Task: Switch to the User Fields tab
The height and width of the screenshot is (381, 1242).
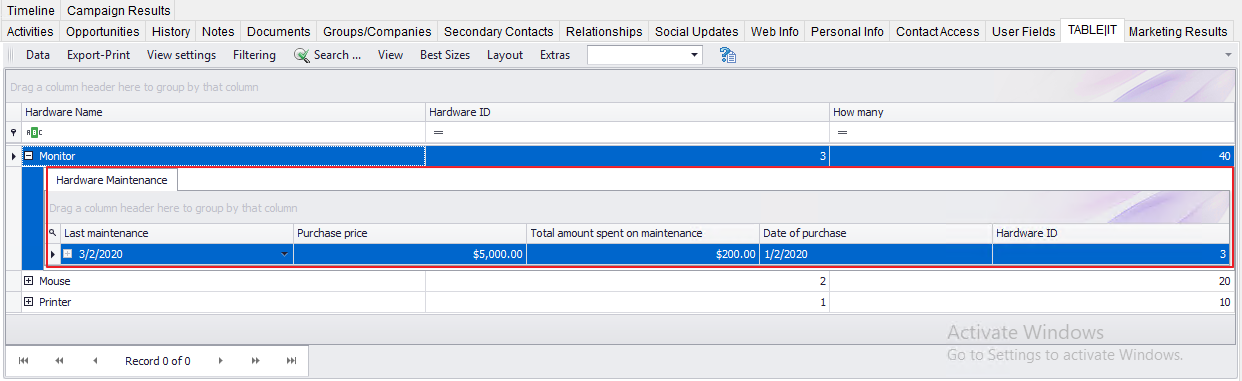Action: point(1024,31)
